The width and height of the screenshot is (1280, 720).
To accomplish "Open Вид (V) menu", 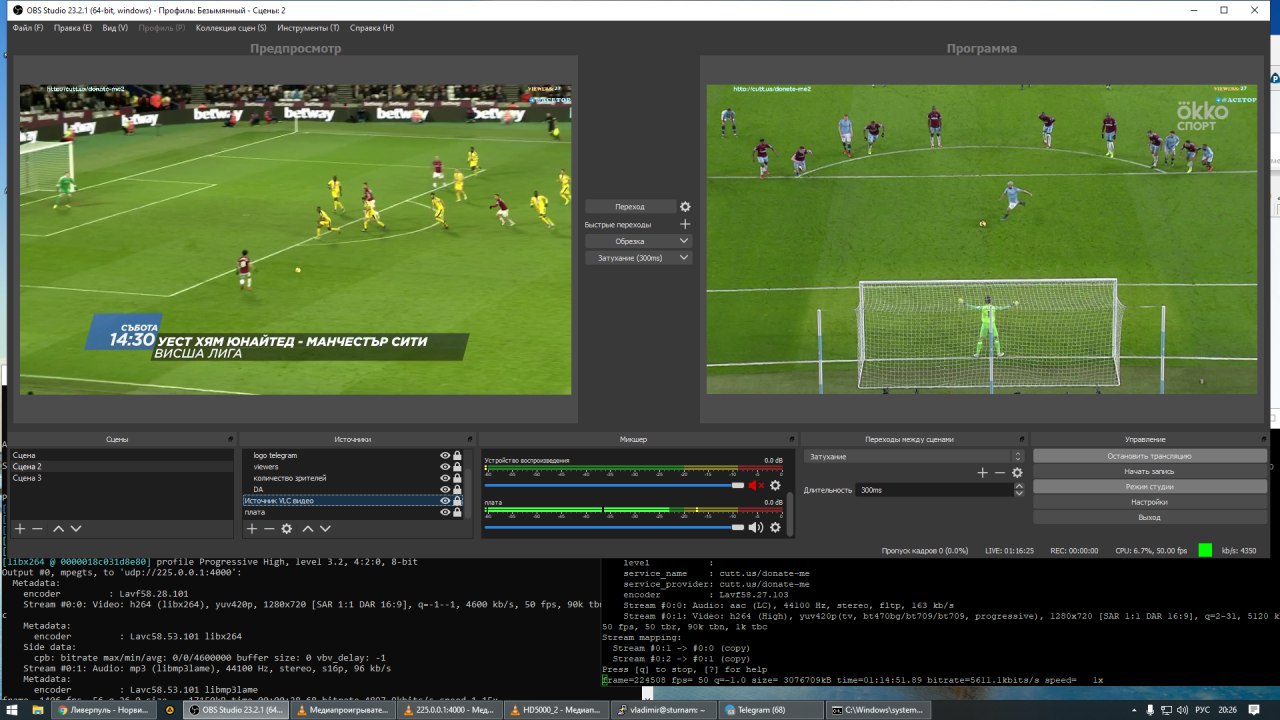I will (x=115, y=28).
